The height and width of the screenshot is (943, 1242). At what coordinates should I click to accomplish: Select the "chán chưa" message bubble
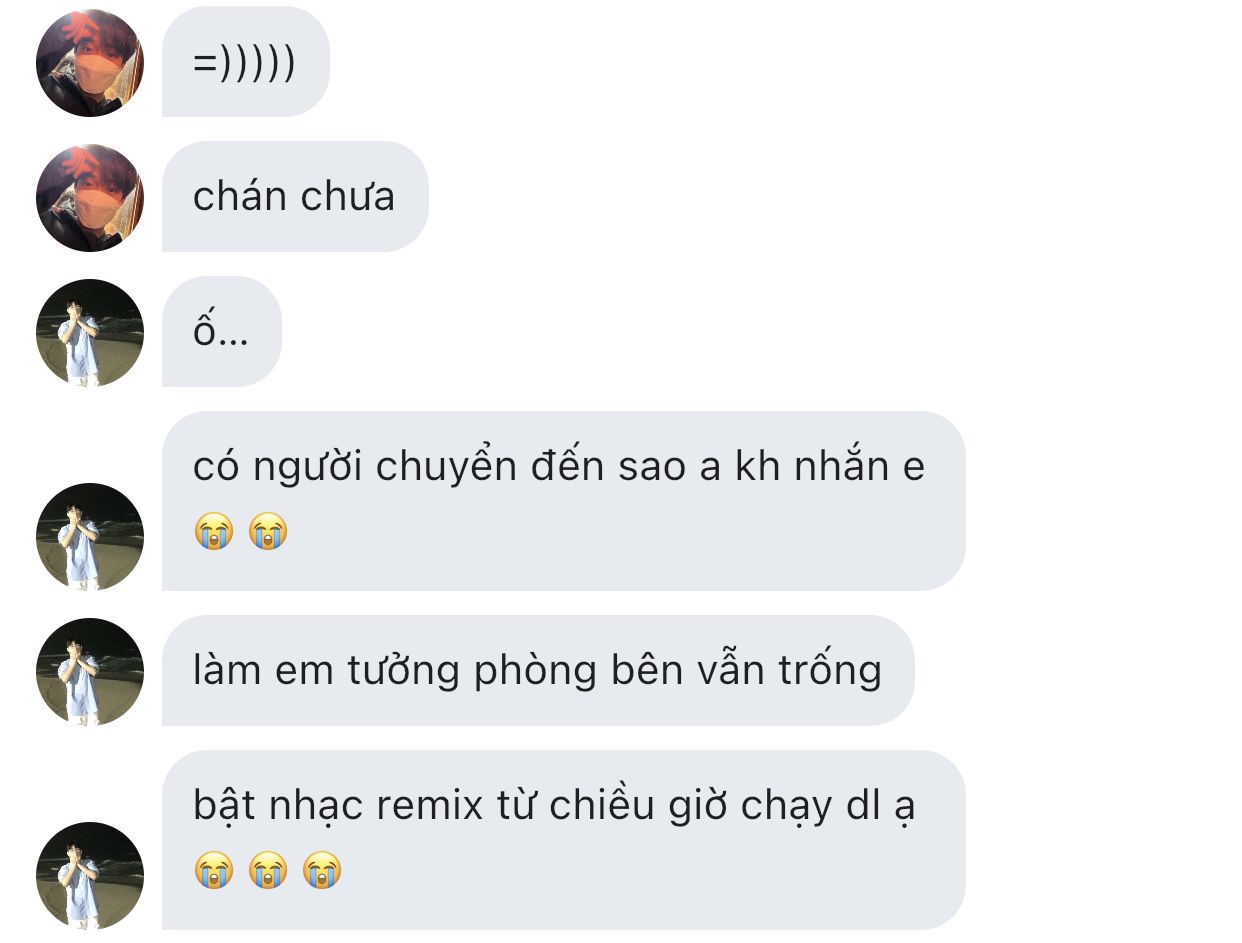(295, 197)
